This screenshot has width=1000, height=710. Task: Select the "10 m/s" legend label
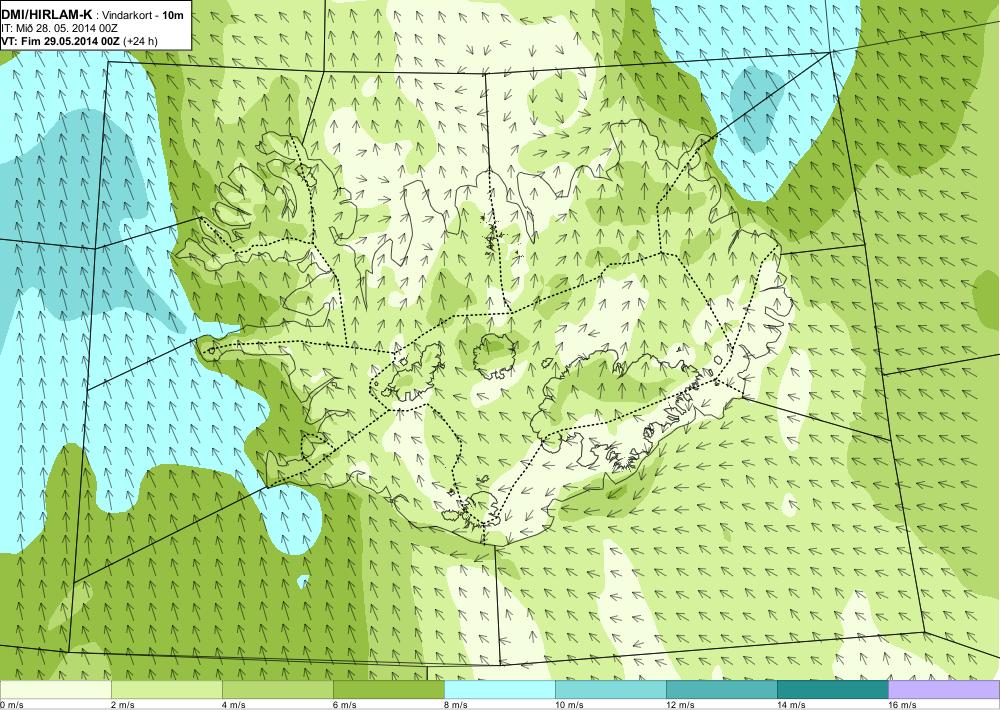pyautogui.click(x=570, y=705)
